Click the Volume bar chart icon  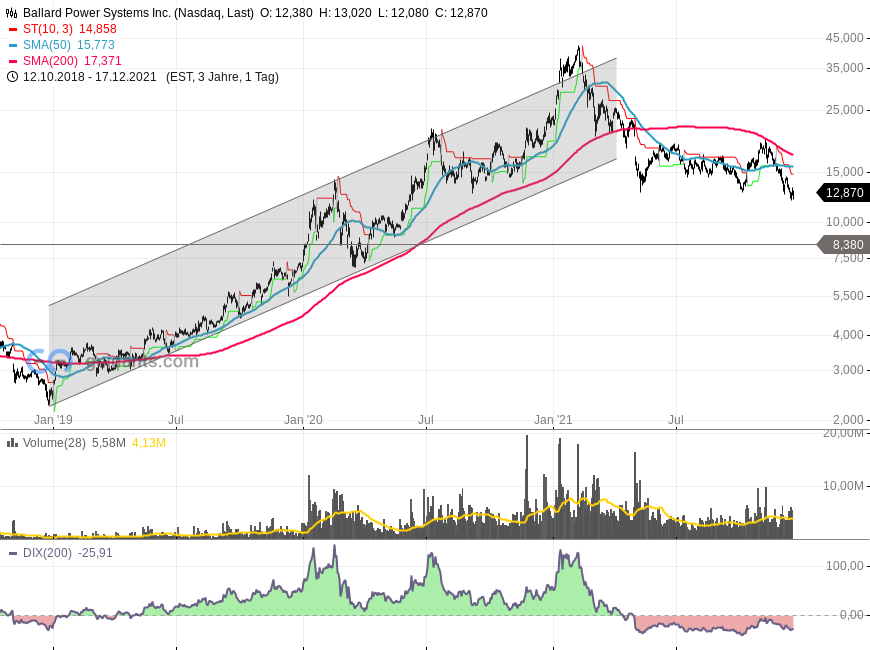(11, 443)
